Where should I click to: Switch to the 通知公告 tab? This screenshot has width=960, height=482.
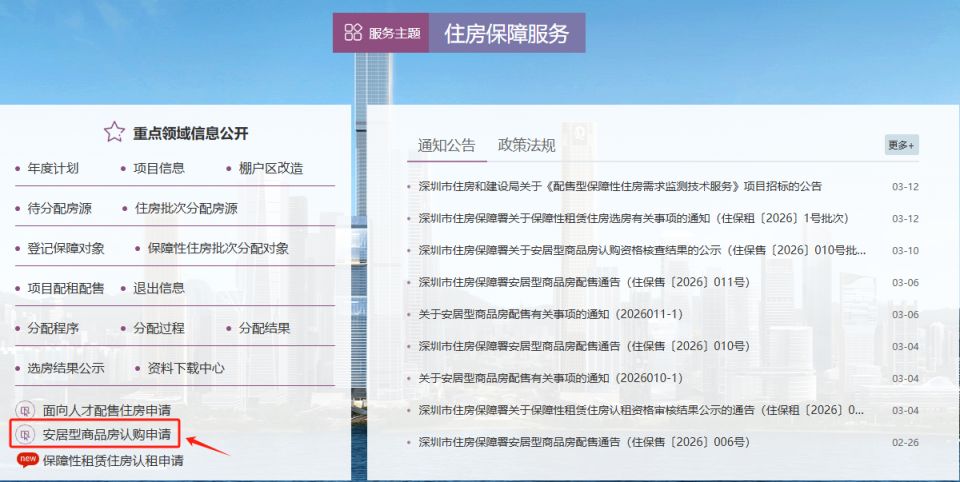(x=446, y=145)
